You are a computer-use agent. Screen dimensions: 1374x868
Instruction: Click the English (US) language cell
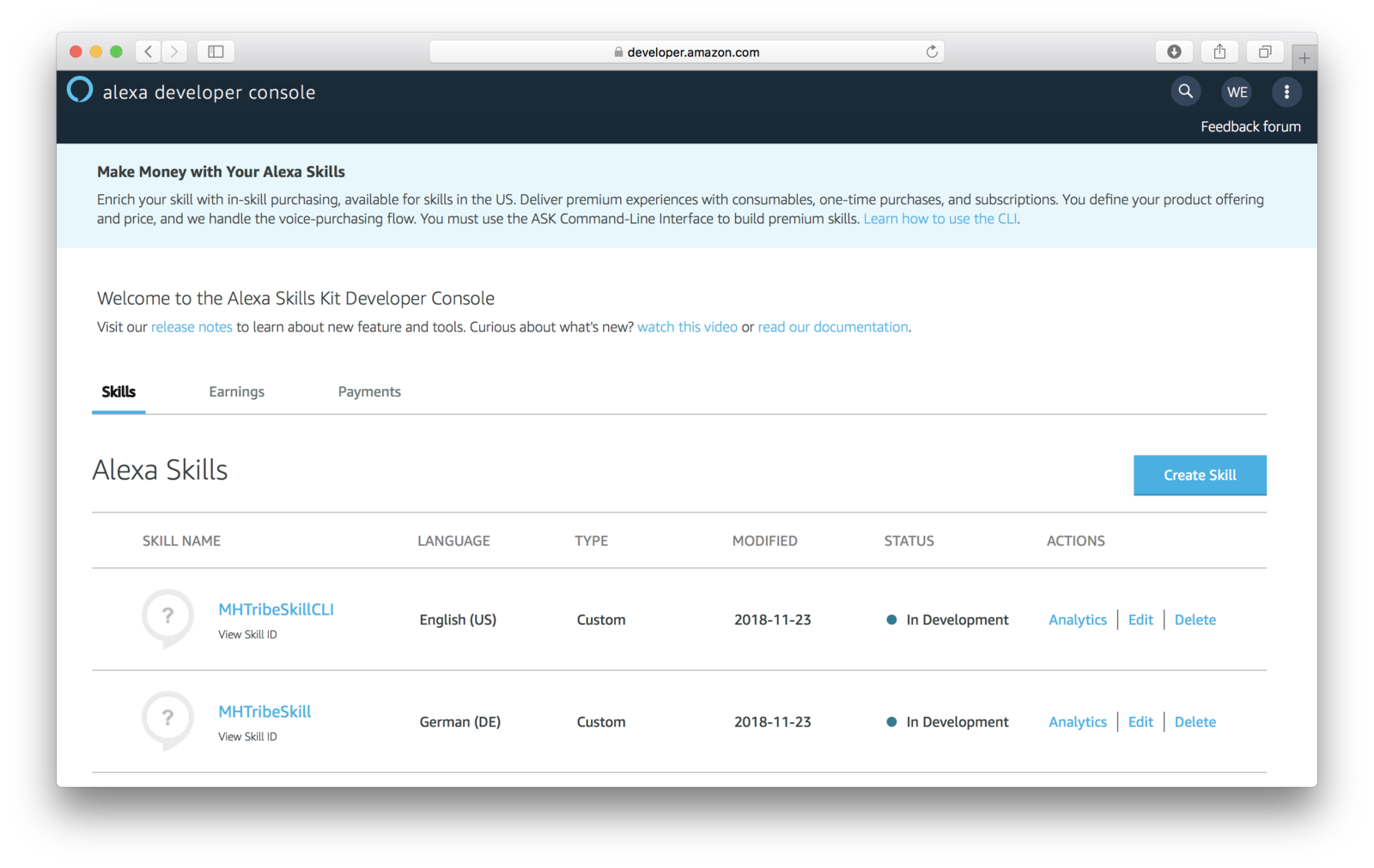458,620
